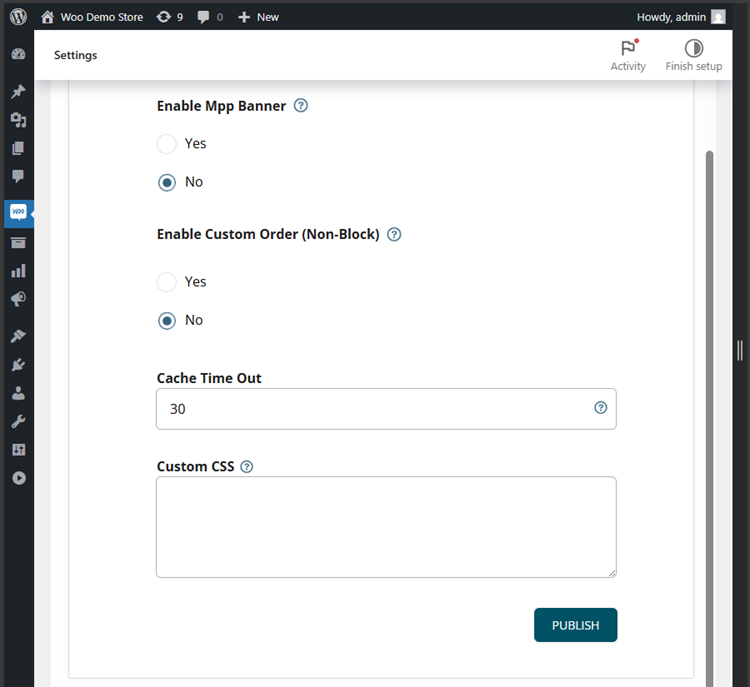Image resolution: width=750 pixels, height=687 pixels.
Task: Click into the Cache Time Out field
Action: pos(375,409)
